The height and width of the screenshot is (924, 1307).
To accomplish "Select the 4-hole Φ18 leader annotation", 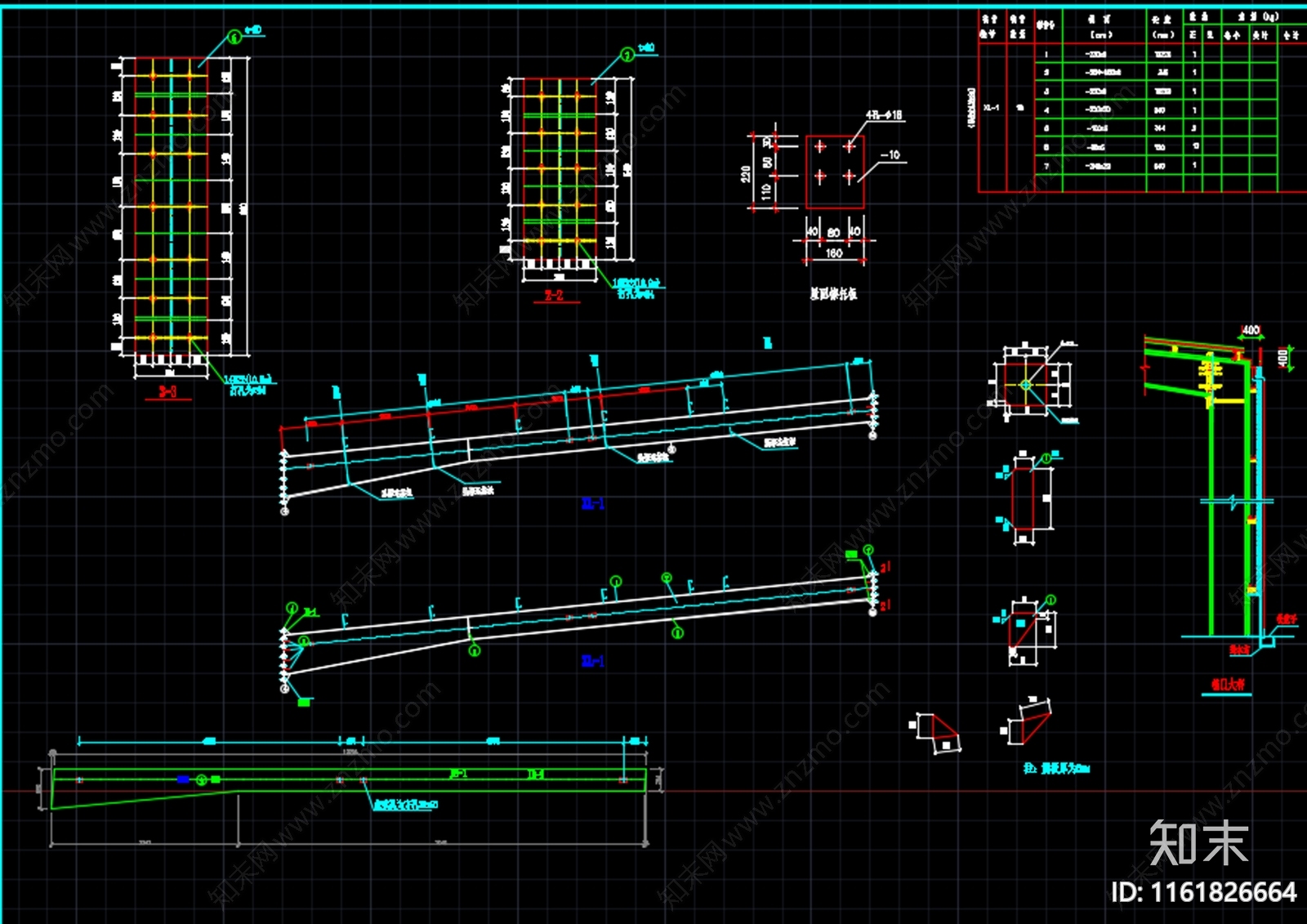I will pos(884,115).
